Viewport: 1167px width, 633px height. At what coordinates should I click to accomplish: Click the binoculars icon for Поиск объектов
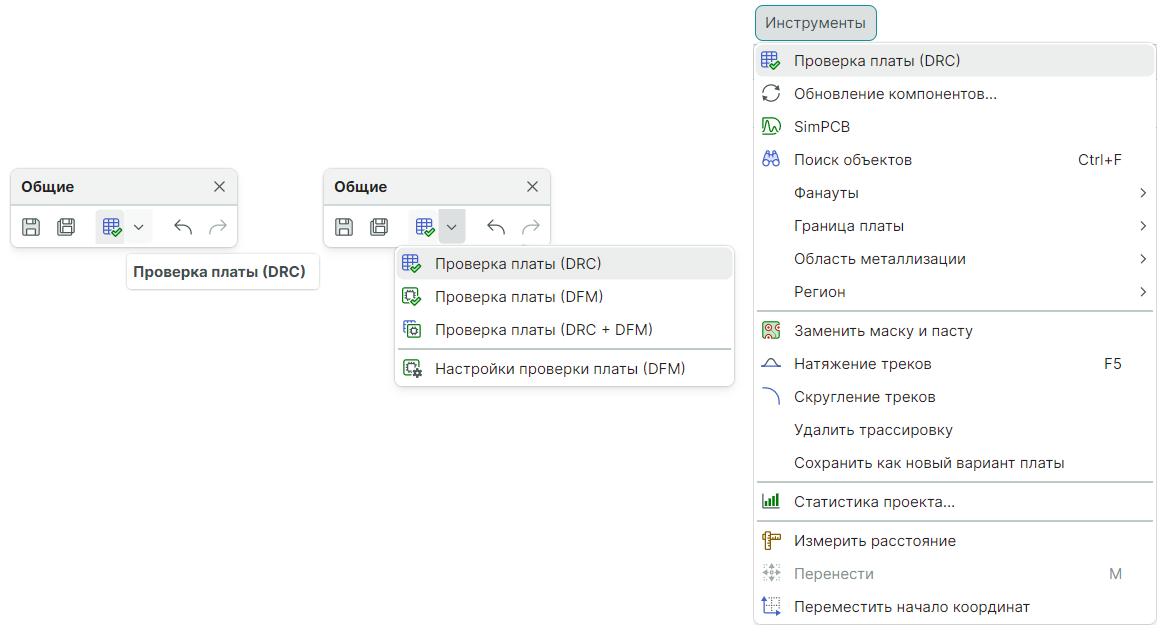coord(771,160)
